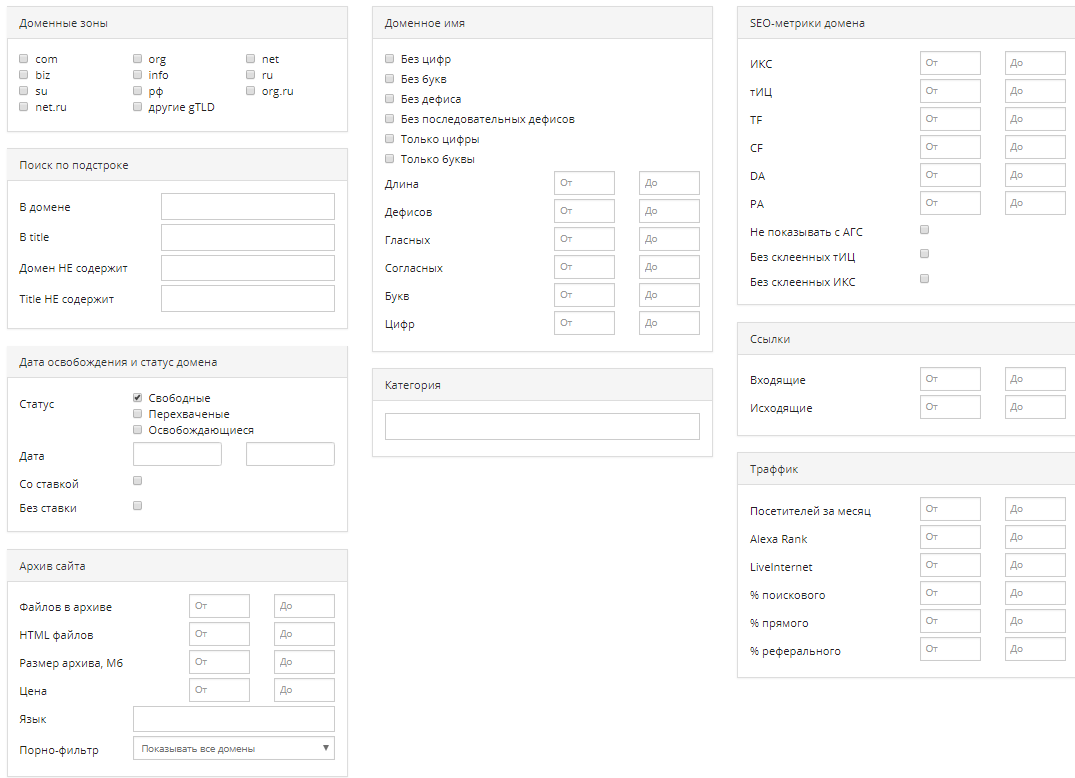The width and height of the screenshot is (1075, 778).
Task: Focus the Title НЕ содержит field
Action: (x=247, y=299)
